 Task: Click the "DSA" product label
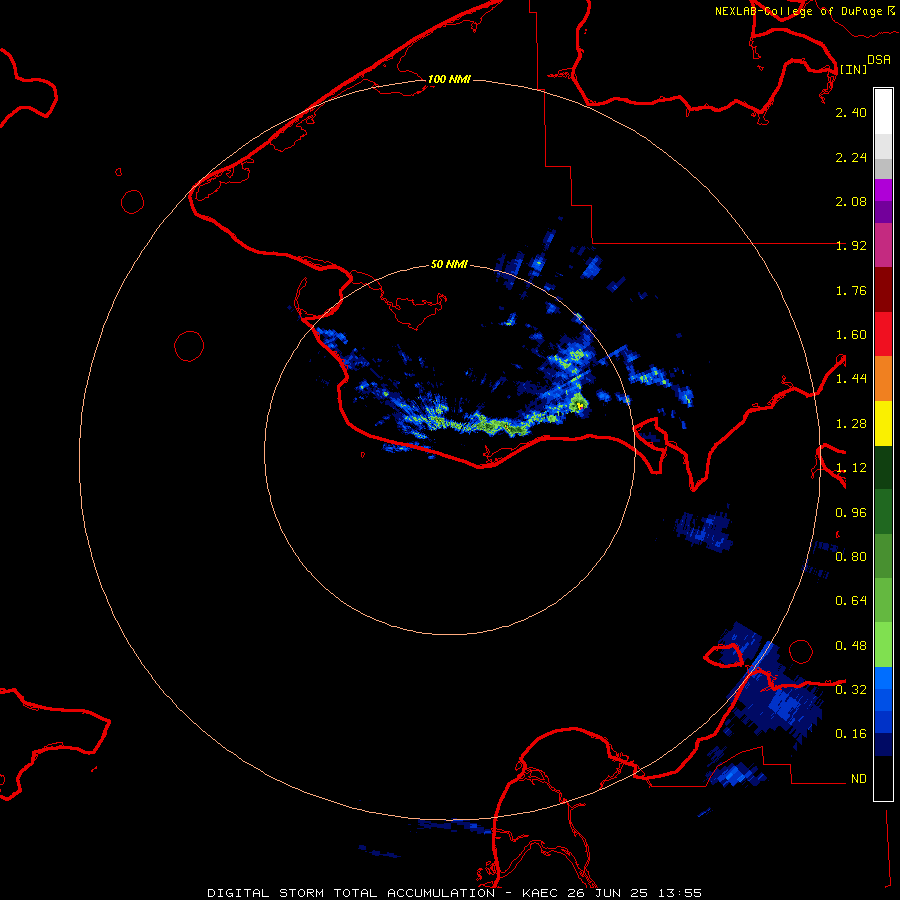tap(879, 60)
